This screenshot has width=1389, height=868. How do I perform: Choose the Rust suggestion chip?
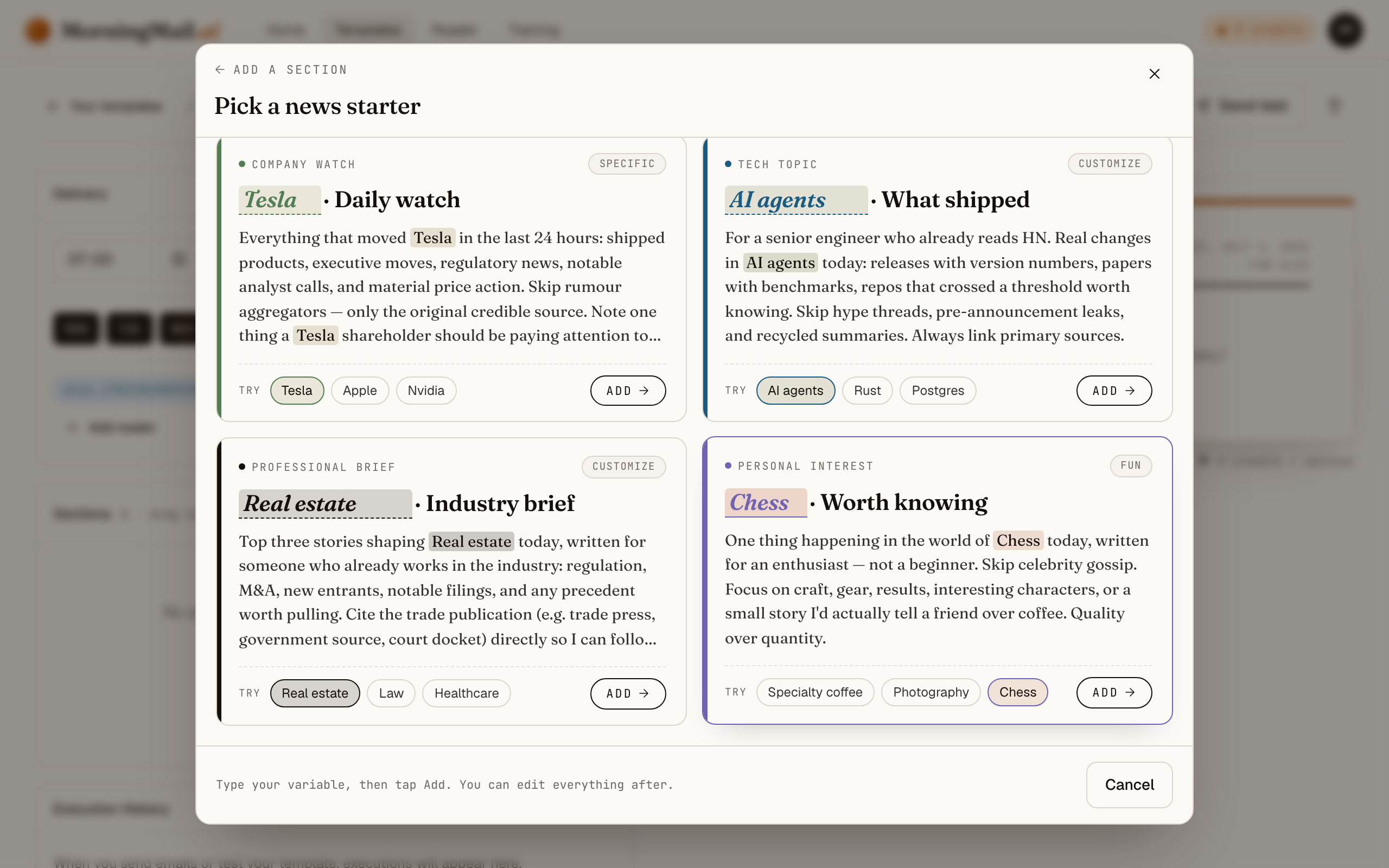tap(867, 391)
